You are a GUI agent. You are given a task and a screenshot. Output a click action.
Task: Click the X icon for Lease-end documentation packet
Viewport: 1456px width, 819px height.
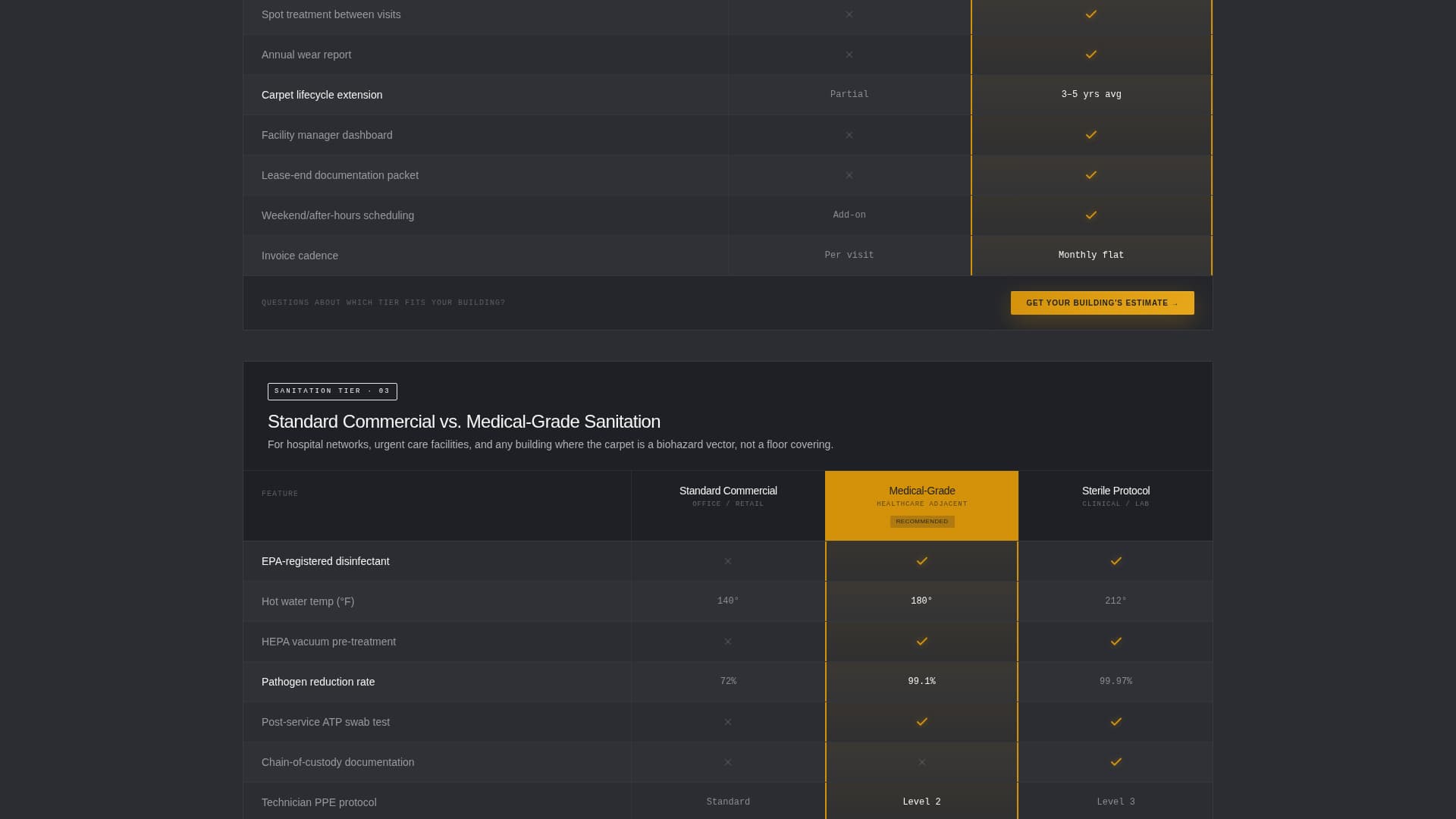[849, 175]
